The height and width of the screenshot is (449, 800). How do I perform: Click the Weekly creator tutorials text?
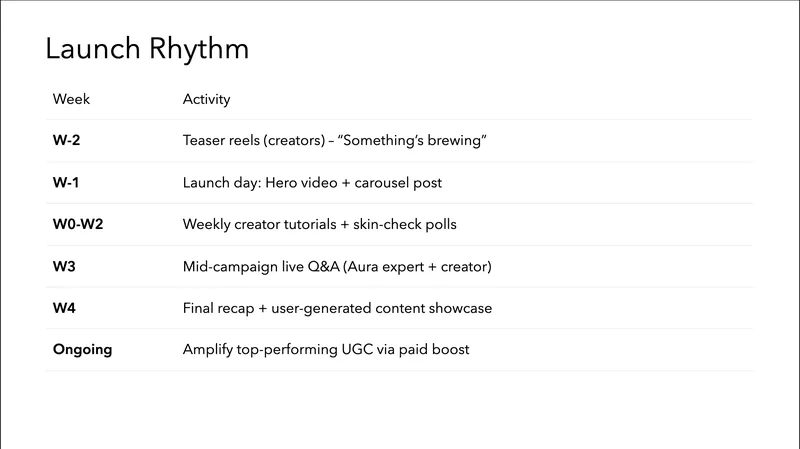coord(258,224)
